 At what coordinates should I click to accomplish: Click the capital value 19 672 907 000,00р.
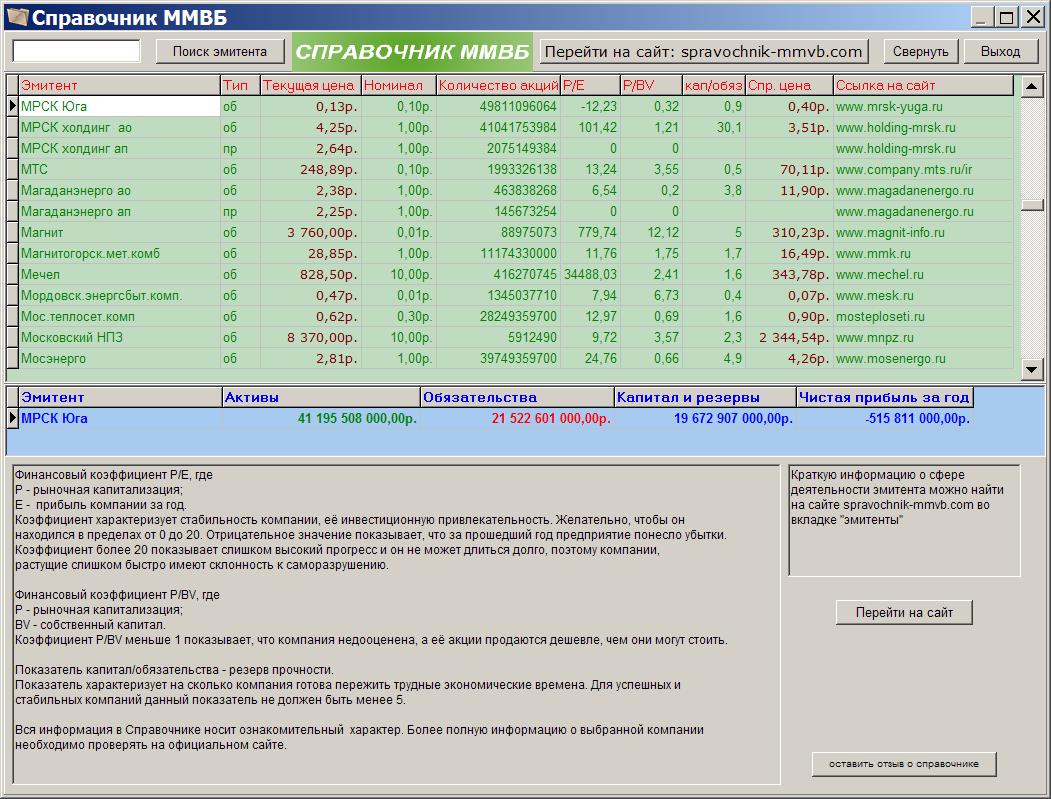pos(705,418)
